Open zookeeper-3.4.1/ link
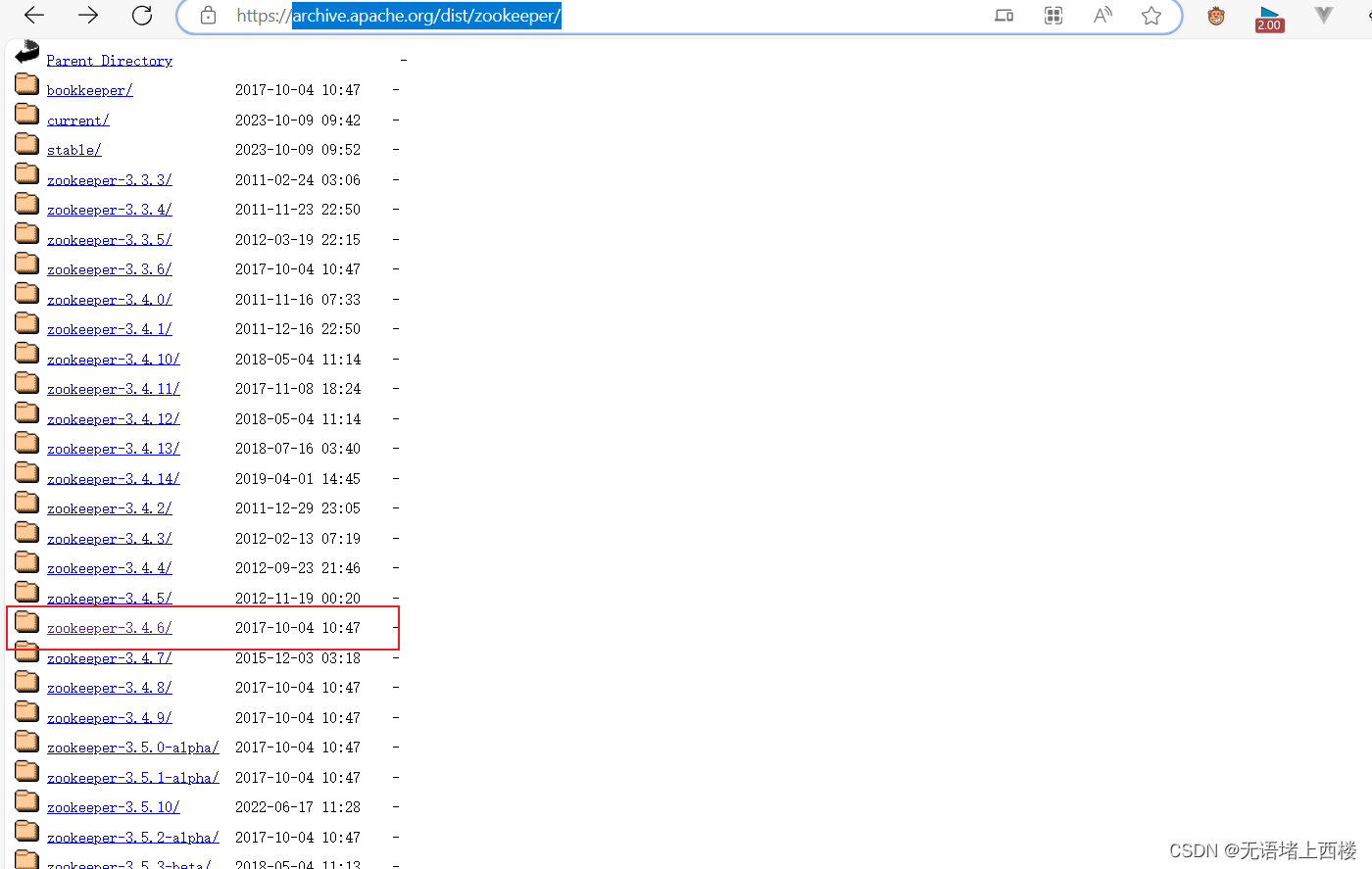1372x869 pixels. coord(110,329)
